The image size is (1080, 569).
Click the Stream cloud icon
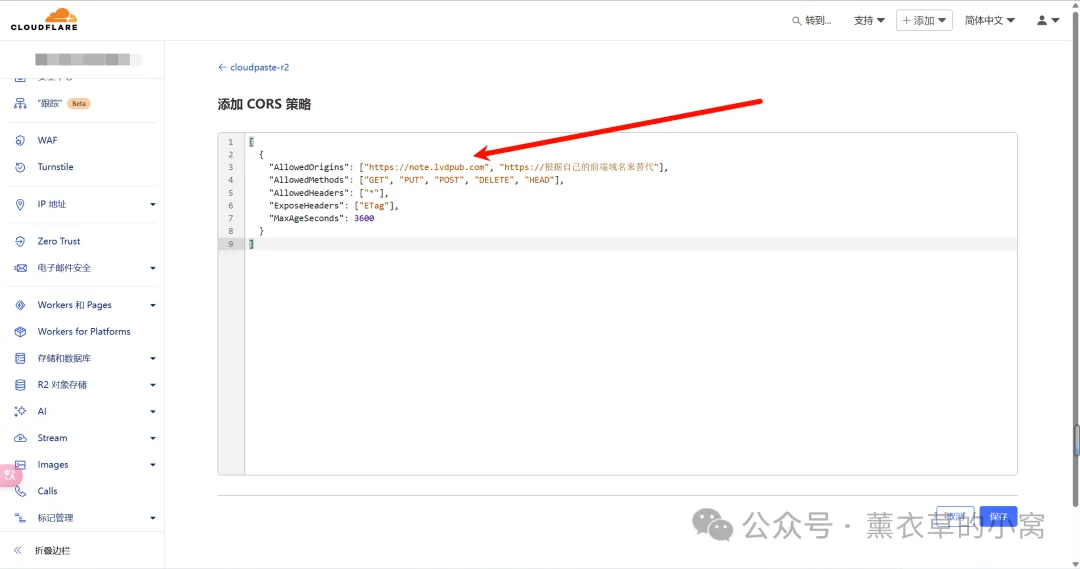pyautogui.click(x=20, y=438)
